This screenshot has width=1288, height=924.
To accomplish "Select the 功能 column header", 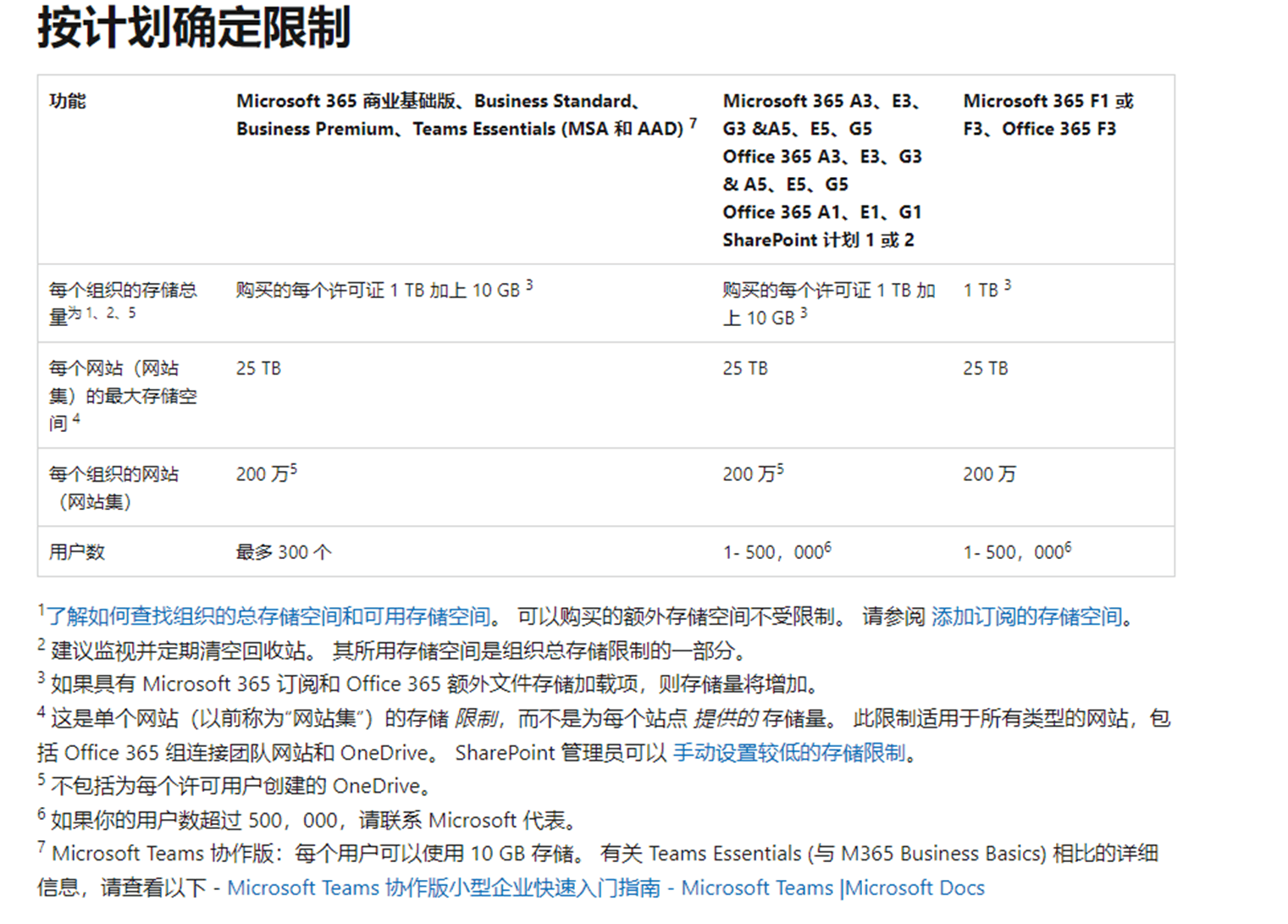I will tap(68, 101).
